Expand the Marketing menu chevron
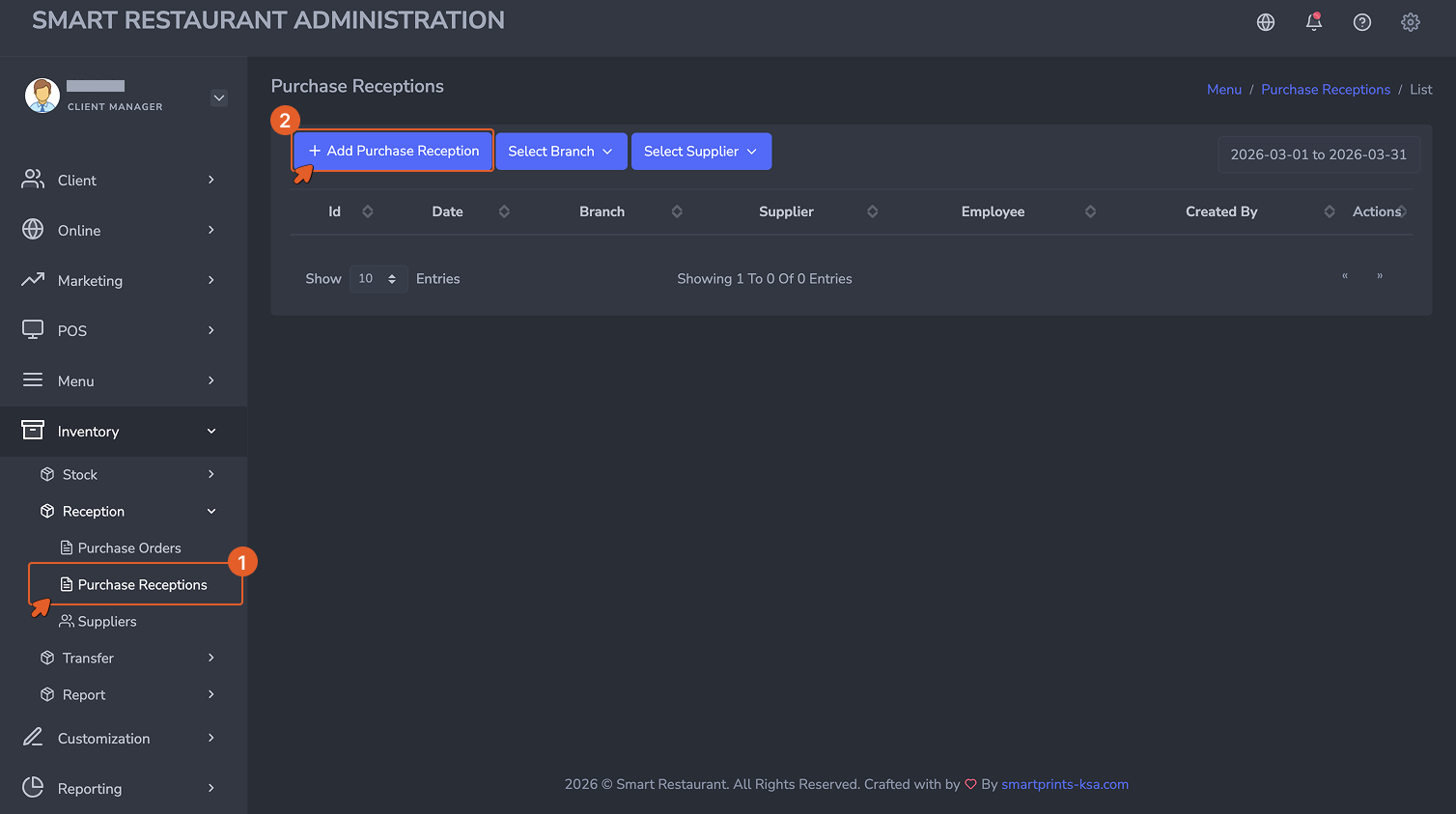 [x=211, y=280]
